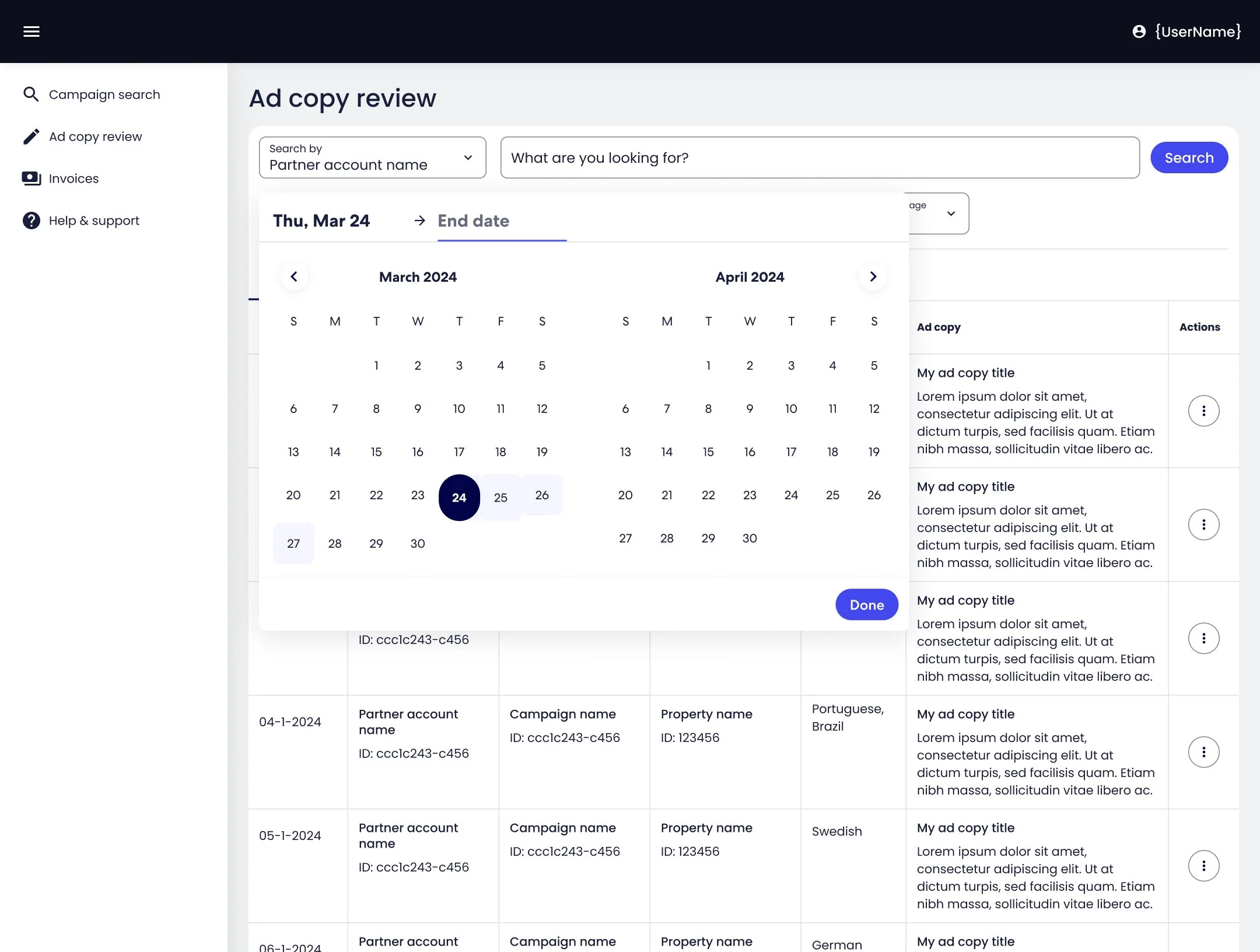Go to previous month in calendar
The image size is (1260, 952).
coord(294,276)
